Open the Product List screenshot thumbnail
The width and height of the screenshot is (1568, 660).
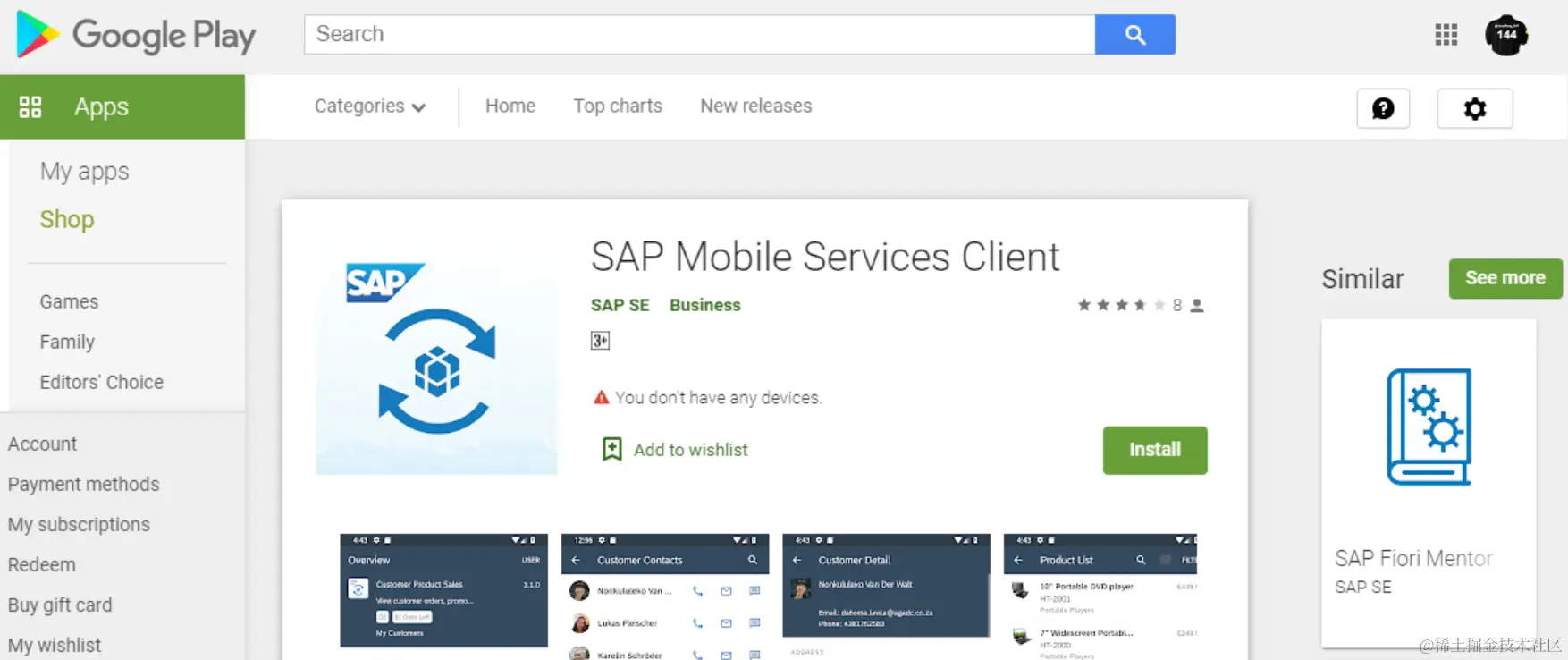tap(1100, 597)
